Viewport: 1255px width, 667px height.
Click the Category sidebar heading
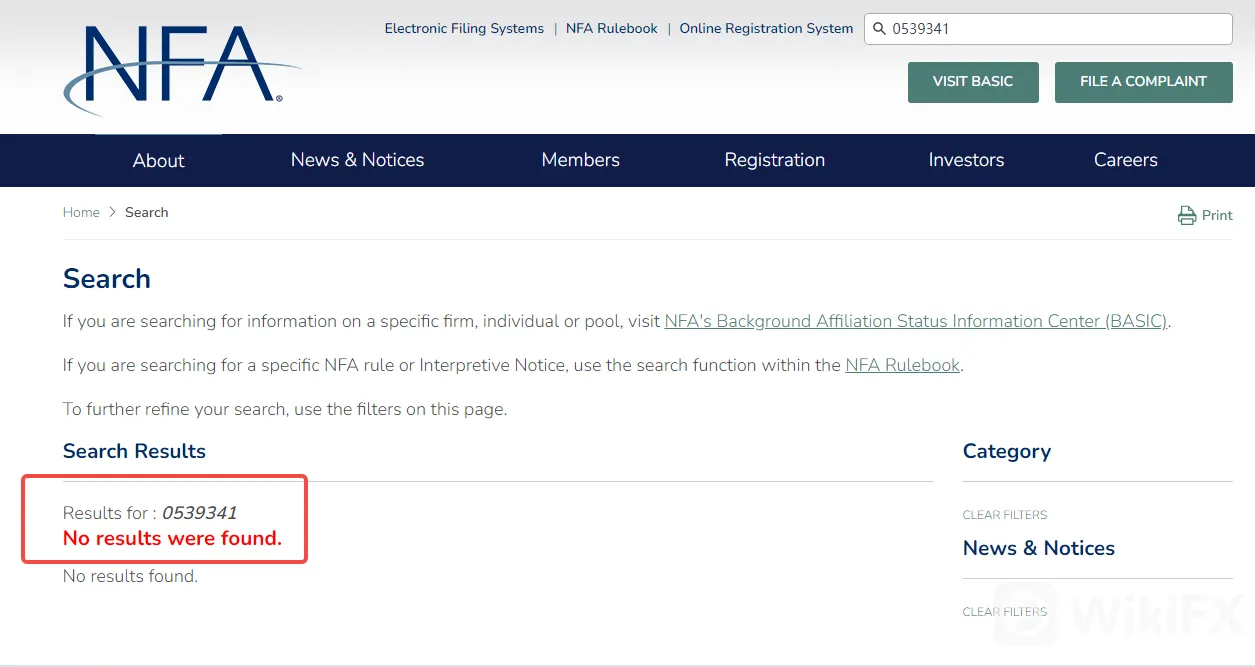pyautogui.click(x=1007, y=451)
